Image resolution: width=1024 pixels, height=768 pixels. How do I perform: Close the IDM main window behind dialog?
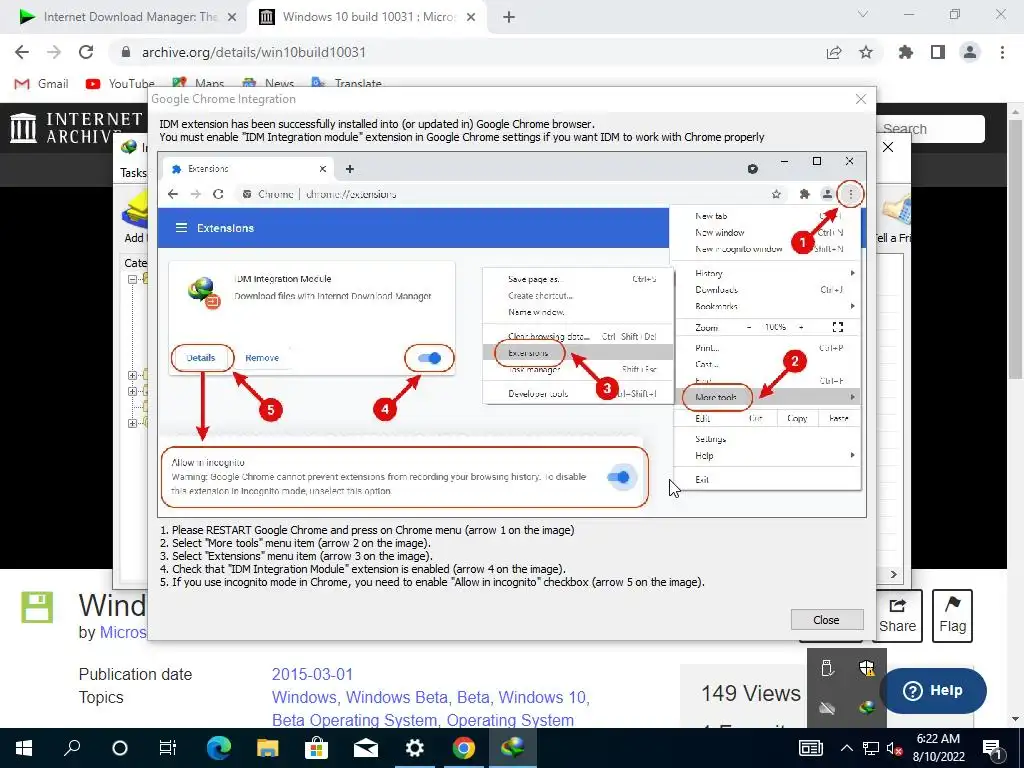pos(888,147)
